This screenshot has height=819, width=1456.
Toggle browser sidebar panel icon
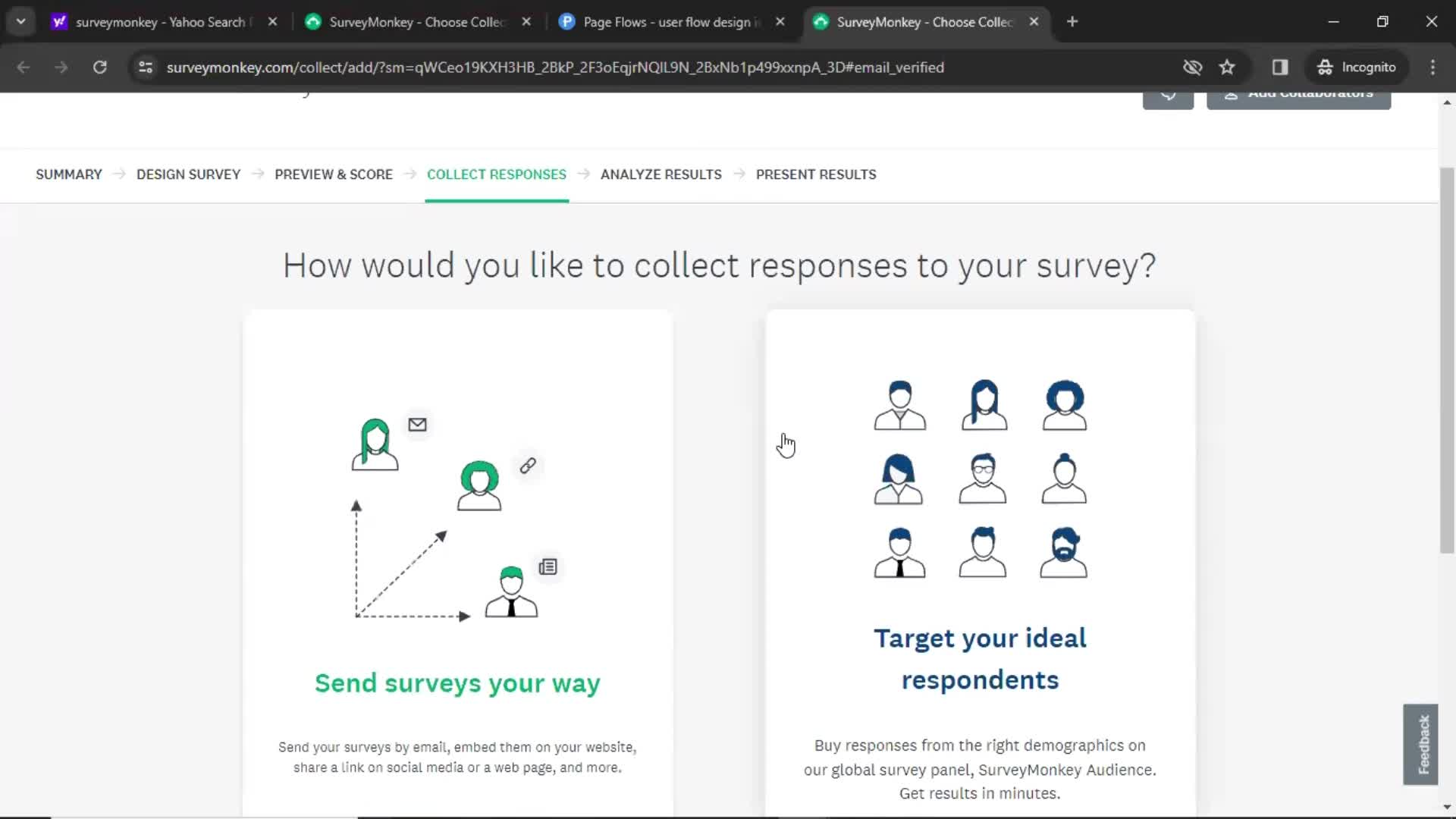(x=1280, y=67)
